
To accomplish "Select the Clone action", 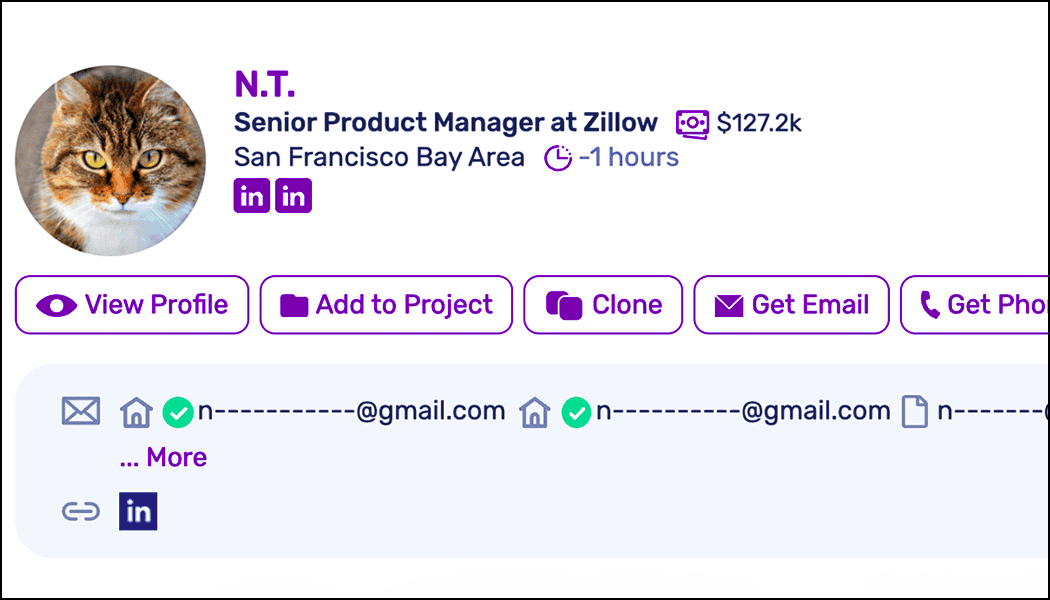I will pyautogui.click(x=602, y=305).
